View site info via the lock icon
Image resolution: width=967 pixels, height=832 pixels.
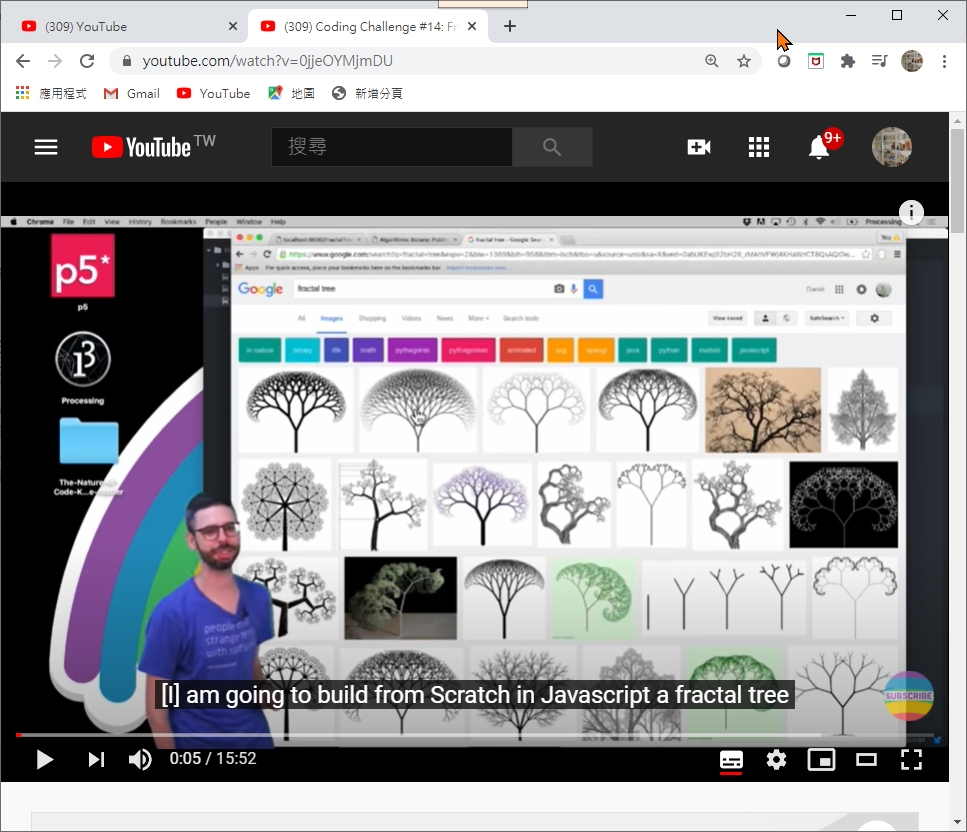pos(126,61)
